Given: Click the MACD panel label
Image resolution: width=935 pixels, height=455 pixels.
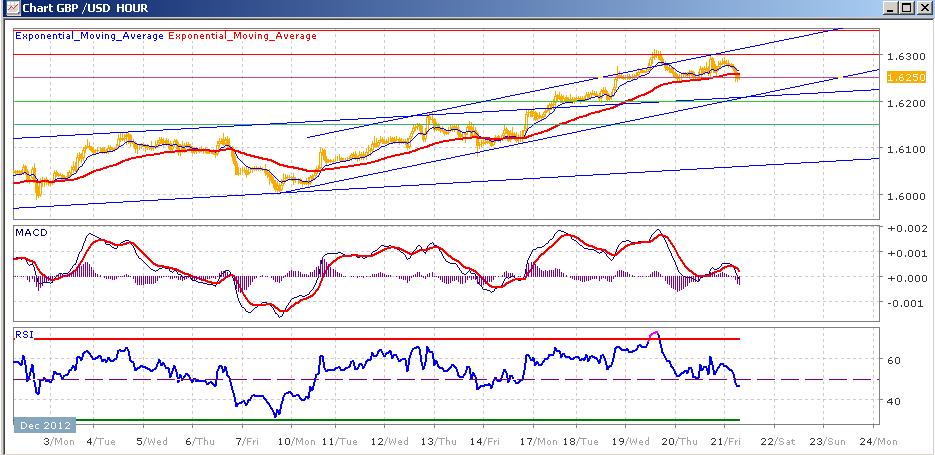Looking at the screenshot, I should click(x=31, y=232).
